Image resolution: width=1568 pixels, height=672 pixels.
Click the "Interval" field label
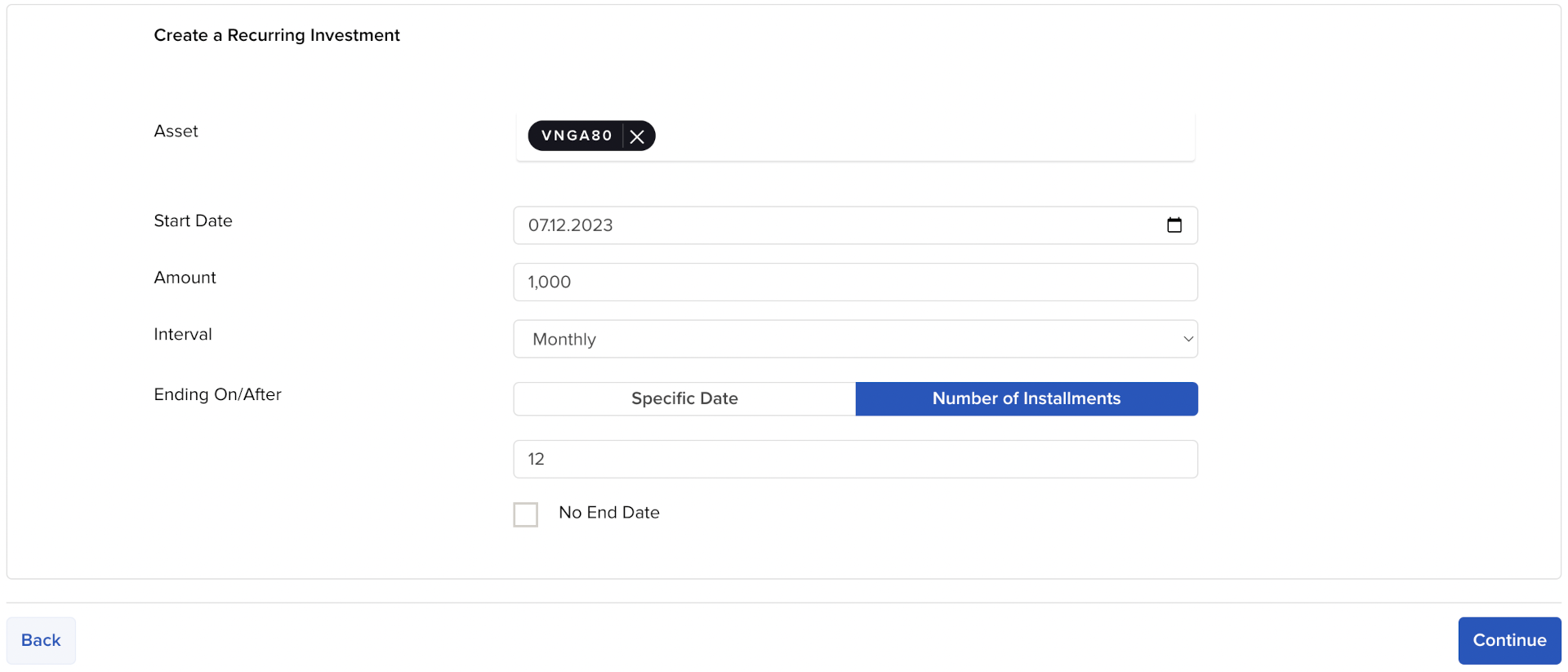[x=183, y=334]
